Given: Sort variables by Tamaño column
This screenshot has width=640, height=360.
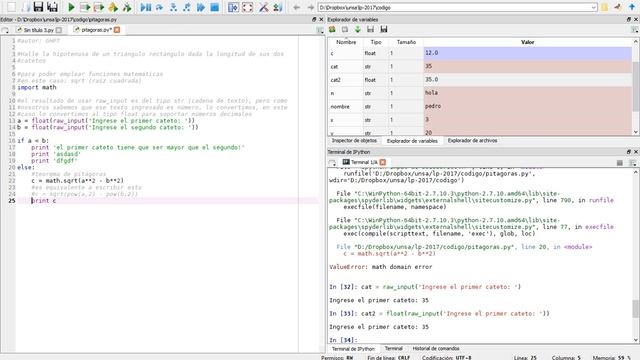Looking at the screenshot, I should 406,42.
